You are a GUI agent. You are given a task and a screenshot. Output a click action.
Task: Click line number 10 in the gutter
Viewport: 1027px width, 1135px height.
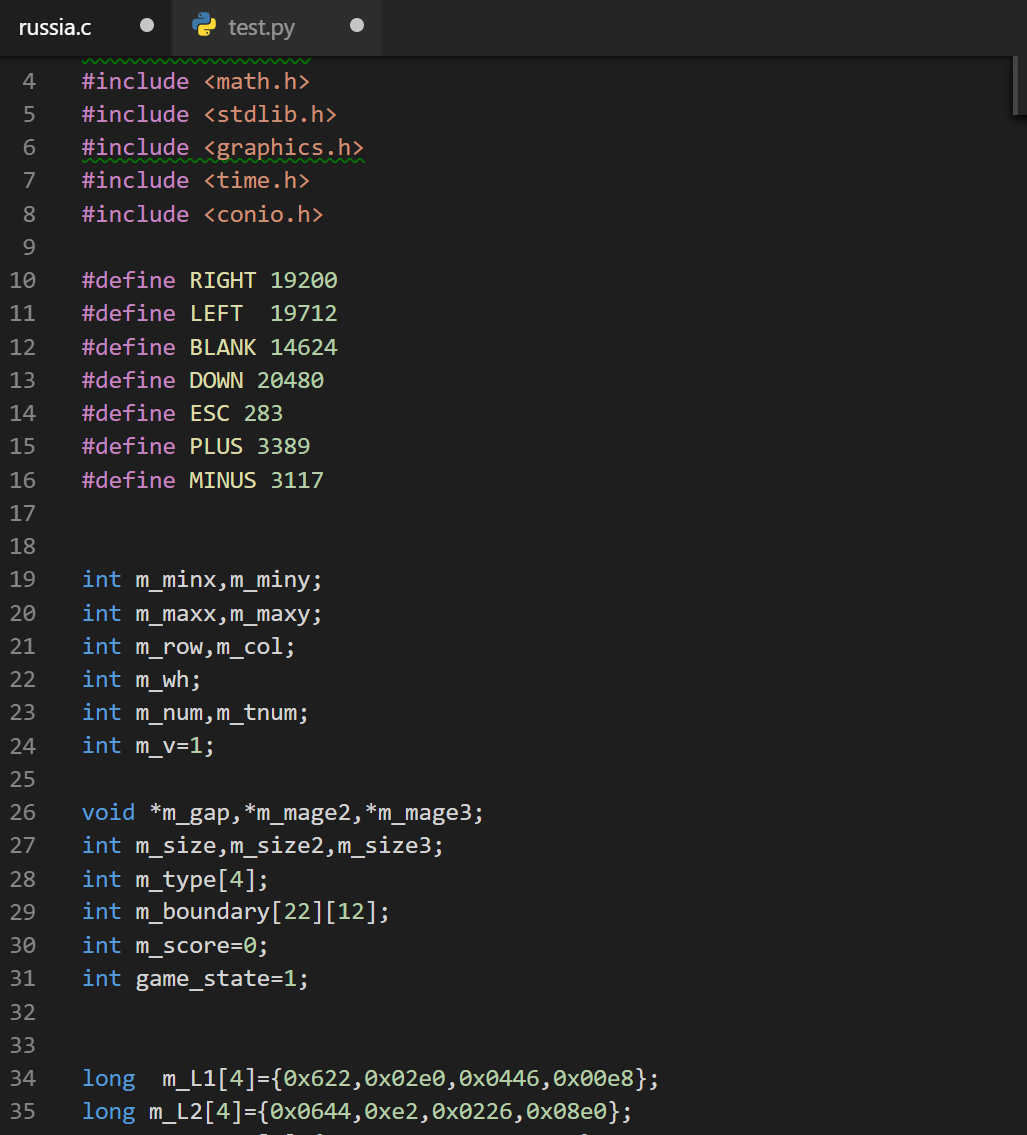point(22,280)
